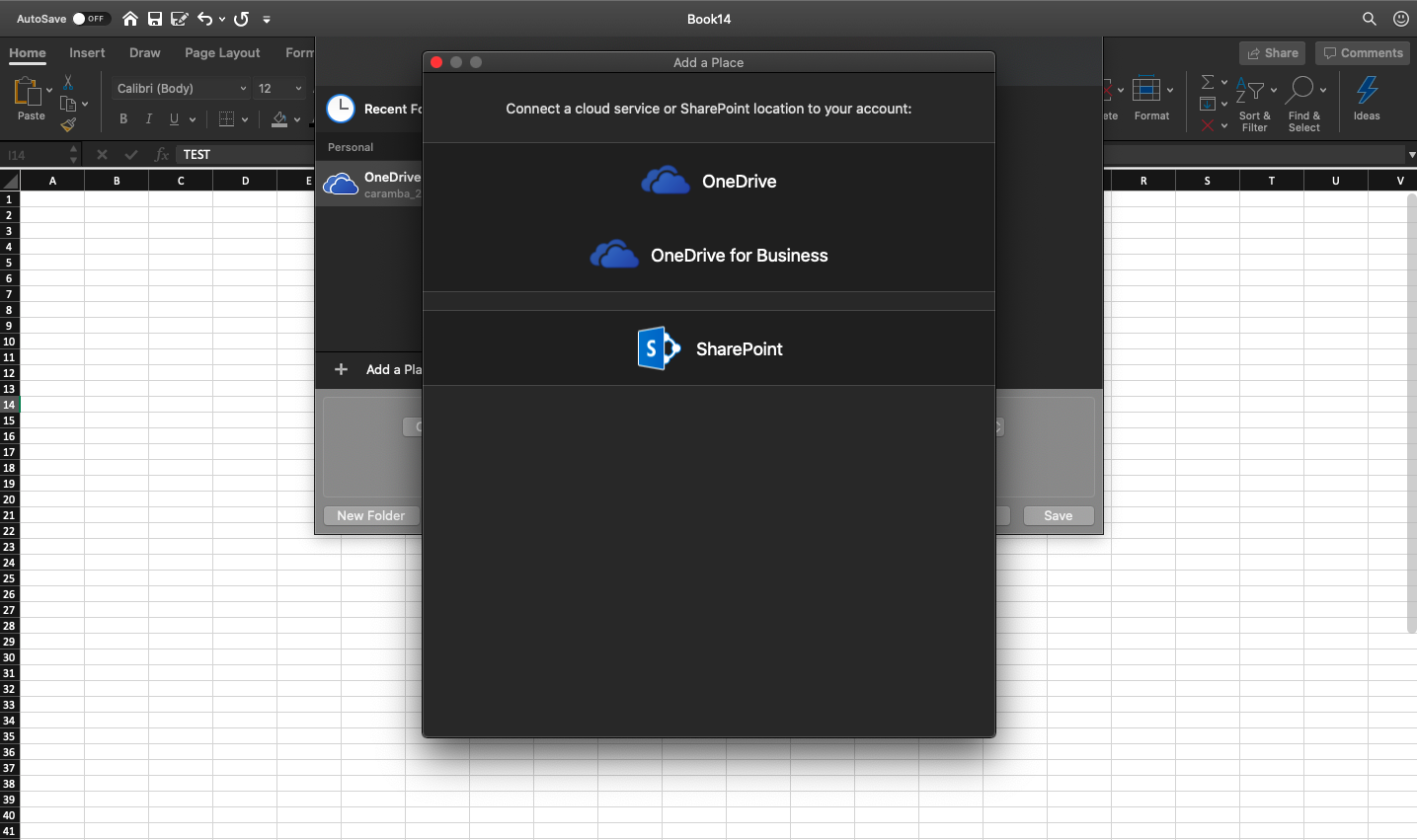The height and width of the screenshot is (840, 1417).
Task: Select row 14 header
Action: tap(9, 405)
